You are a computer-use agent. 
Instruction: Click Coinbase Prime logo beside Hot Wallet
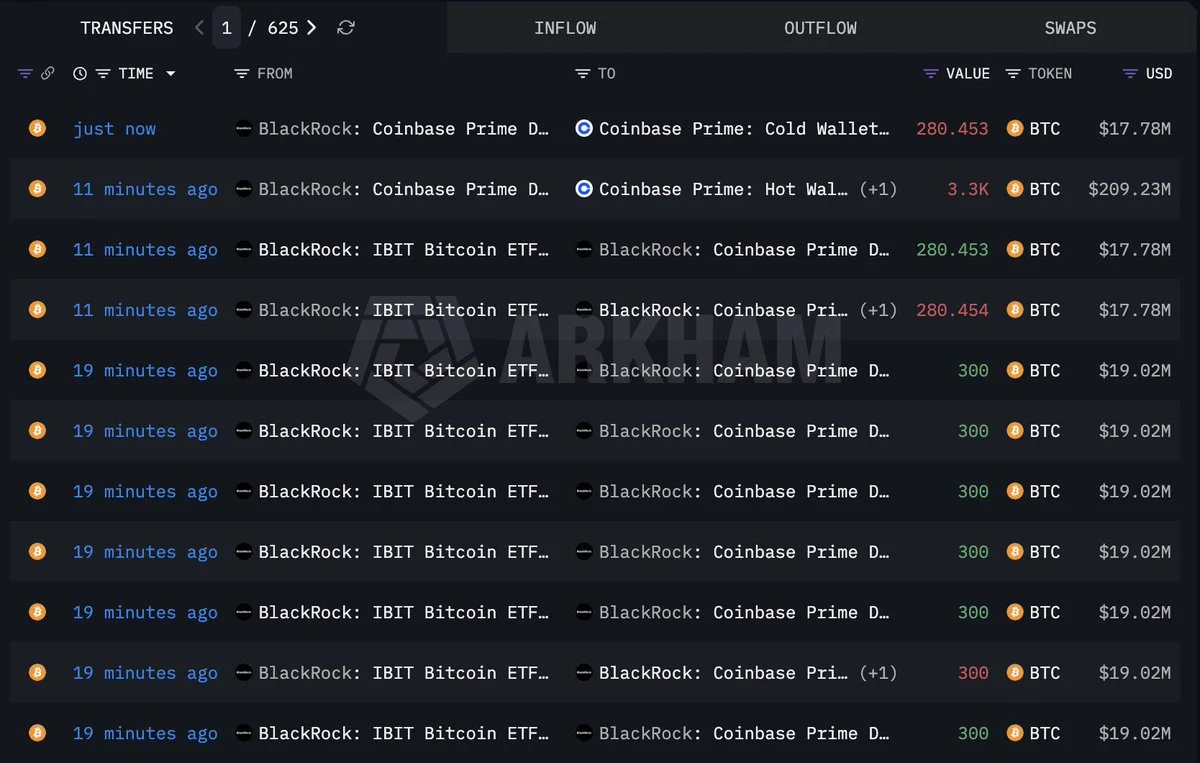point(584,189)
